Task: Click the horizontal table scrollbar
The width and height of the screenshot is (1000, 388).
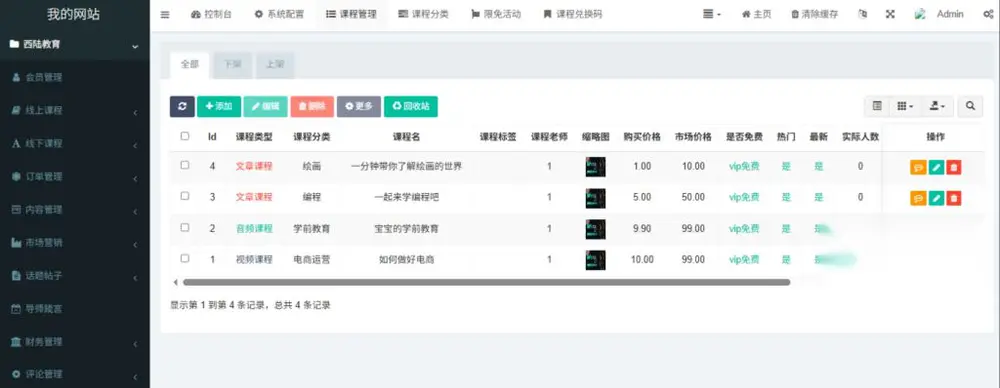Action: point(486,282)
